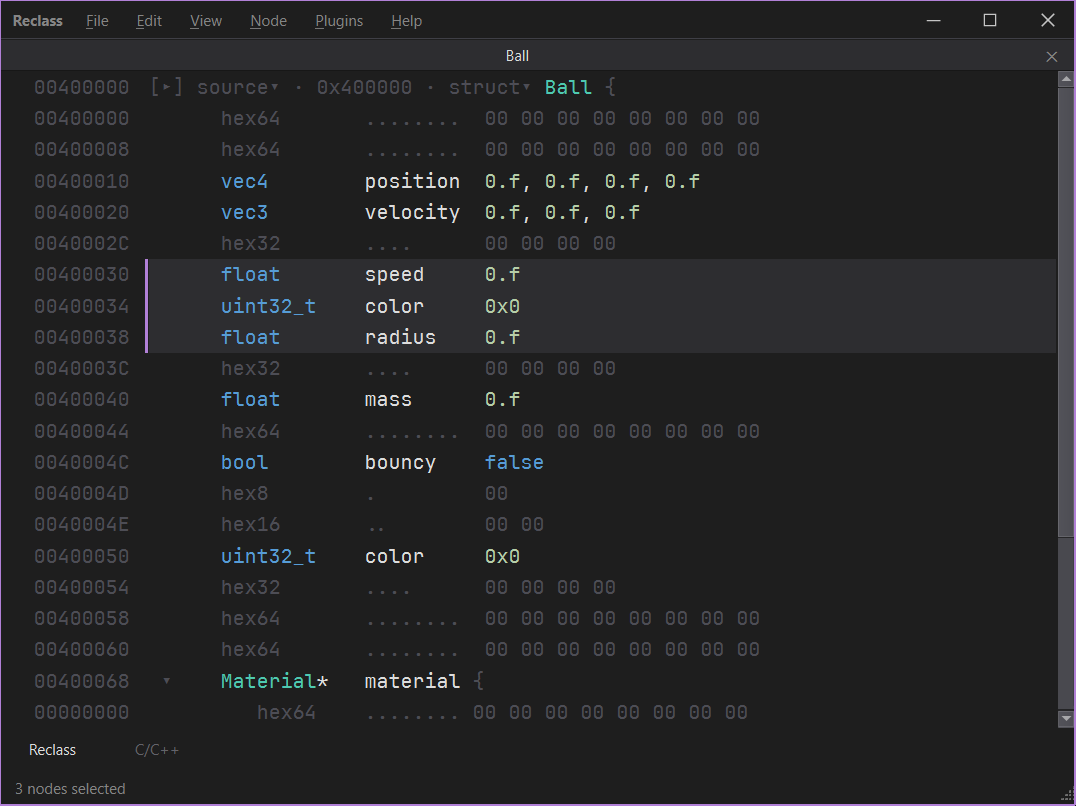The height and width of the screenshot is (806, 1076).
Task: Click the uint32_t type at 00400050
Action: tap(268, 556)
